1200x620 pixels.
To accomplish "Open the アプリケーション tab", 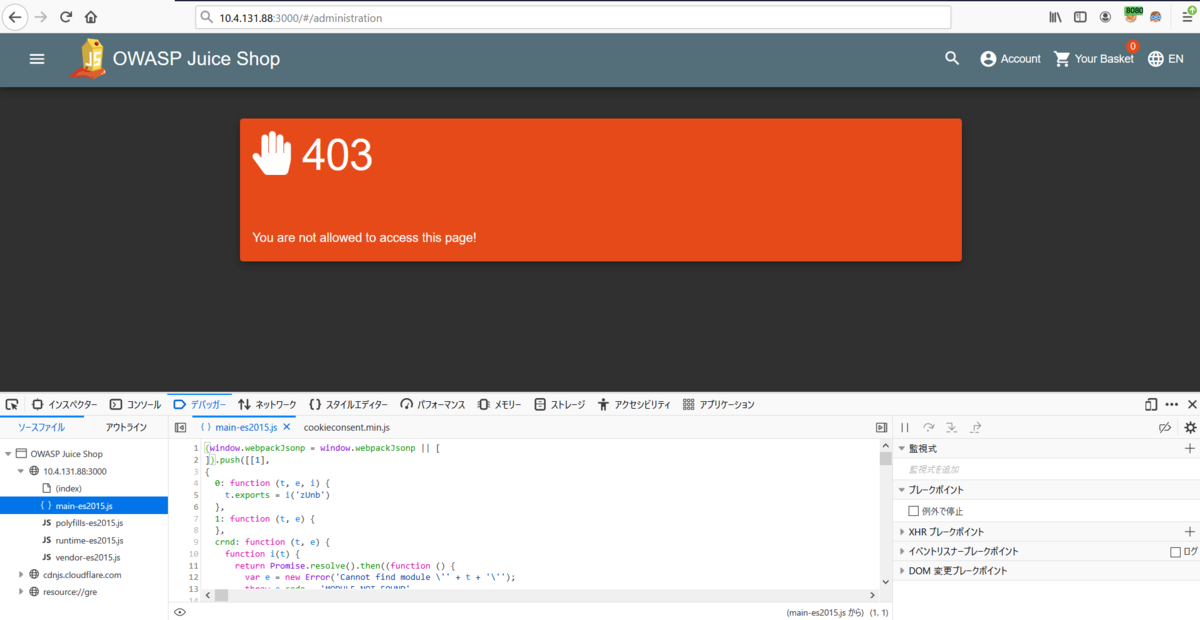I will click(718, 404).
